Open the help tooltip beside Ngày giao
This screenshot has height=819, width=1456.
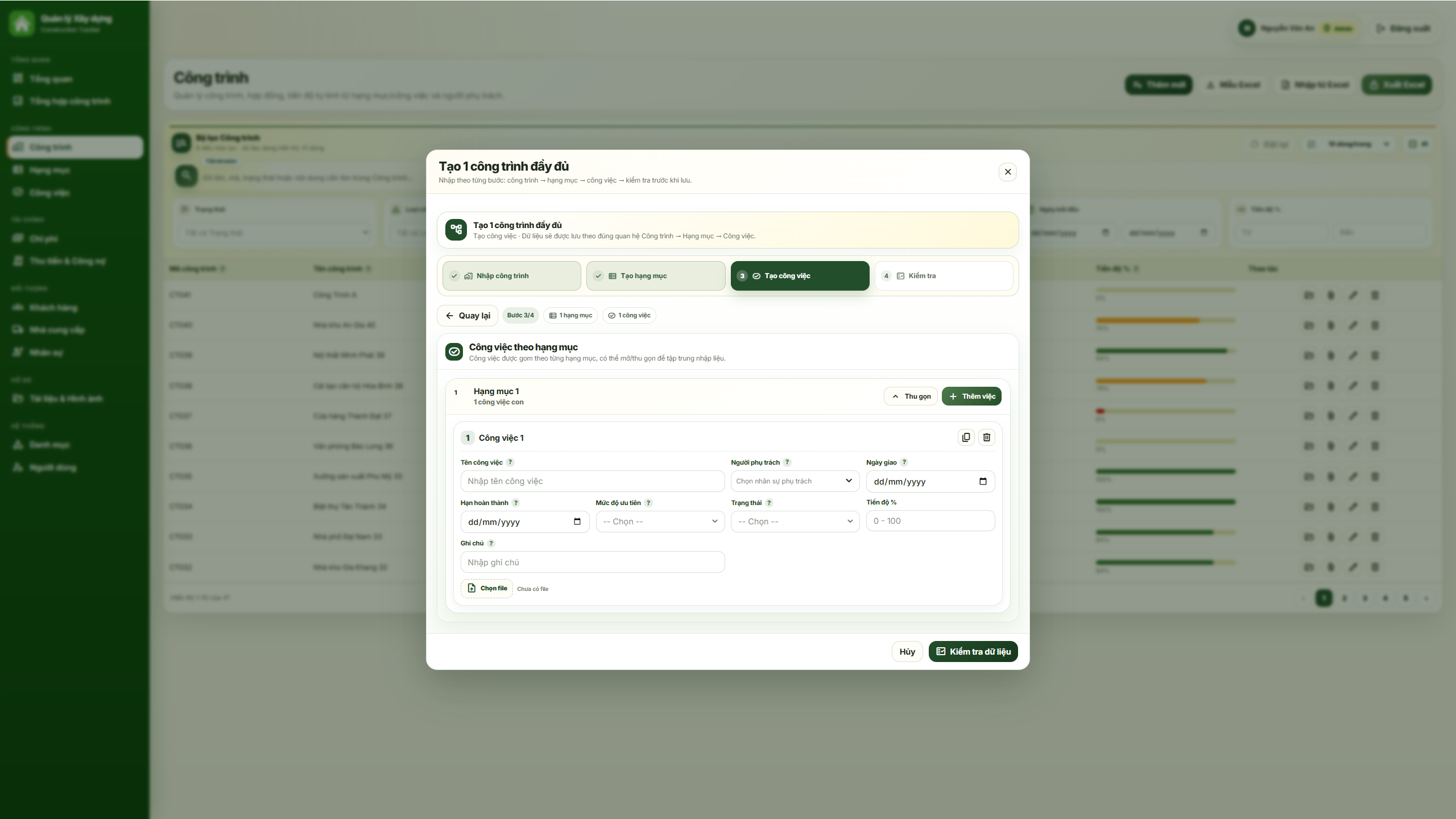[904, 462]
